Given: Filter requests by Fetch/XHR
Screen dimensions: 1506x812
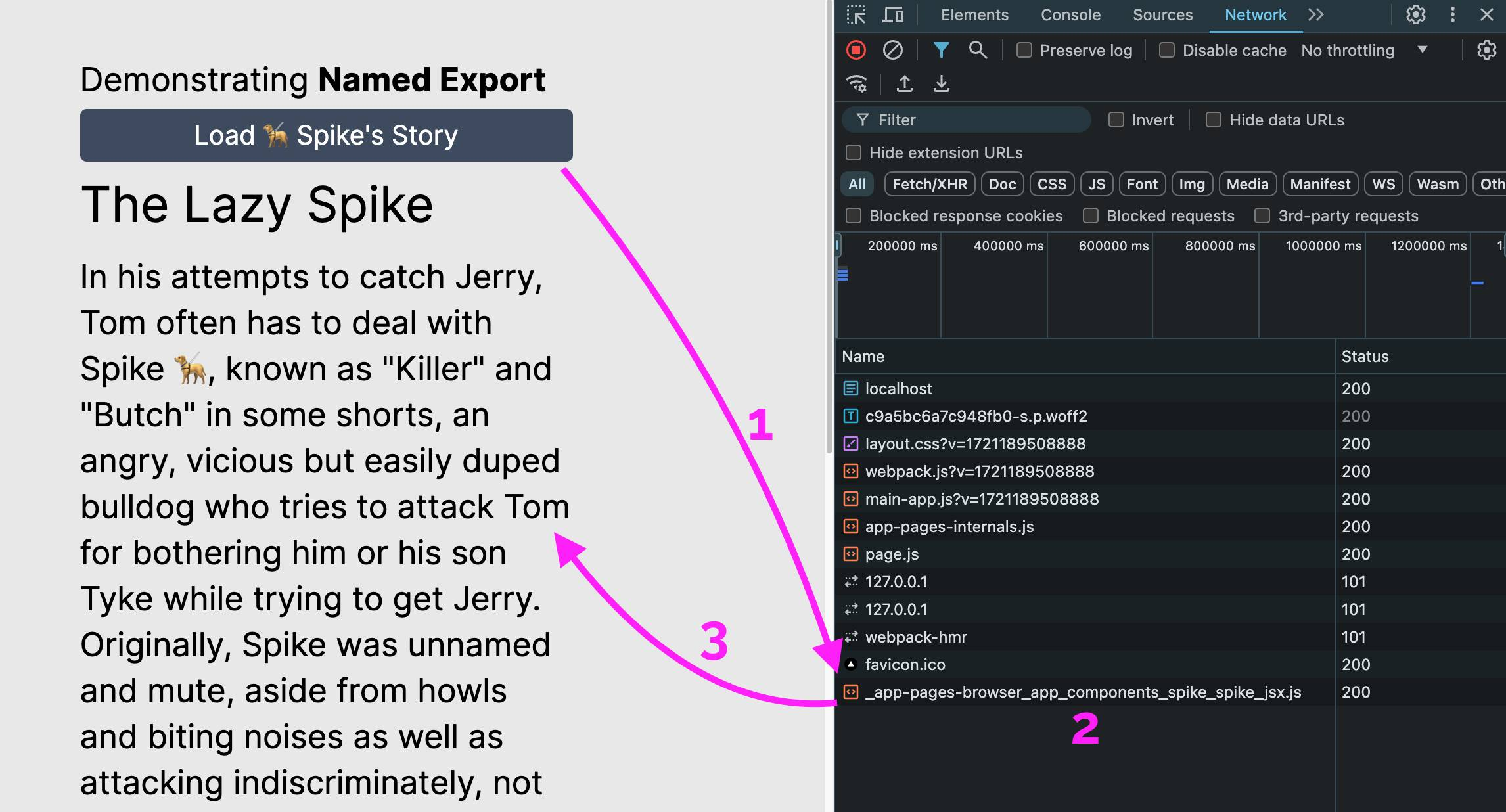Looking at the screenshot, I should pos(929,184).
